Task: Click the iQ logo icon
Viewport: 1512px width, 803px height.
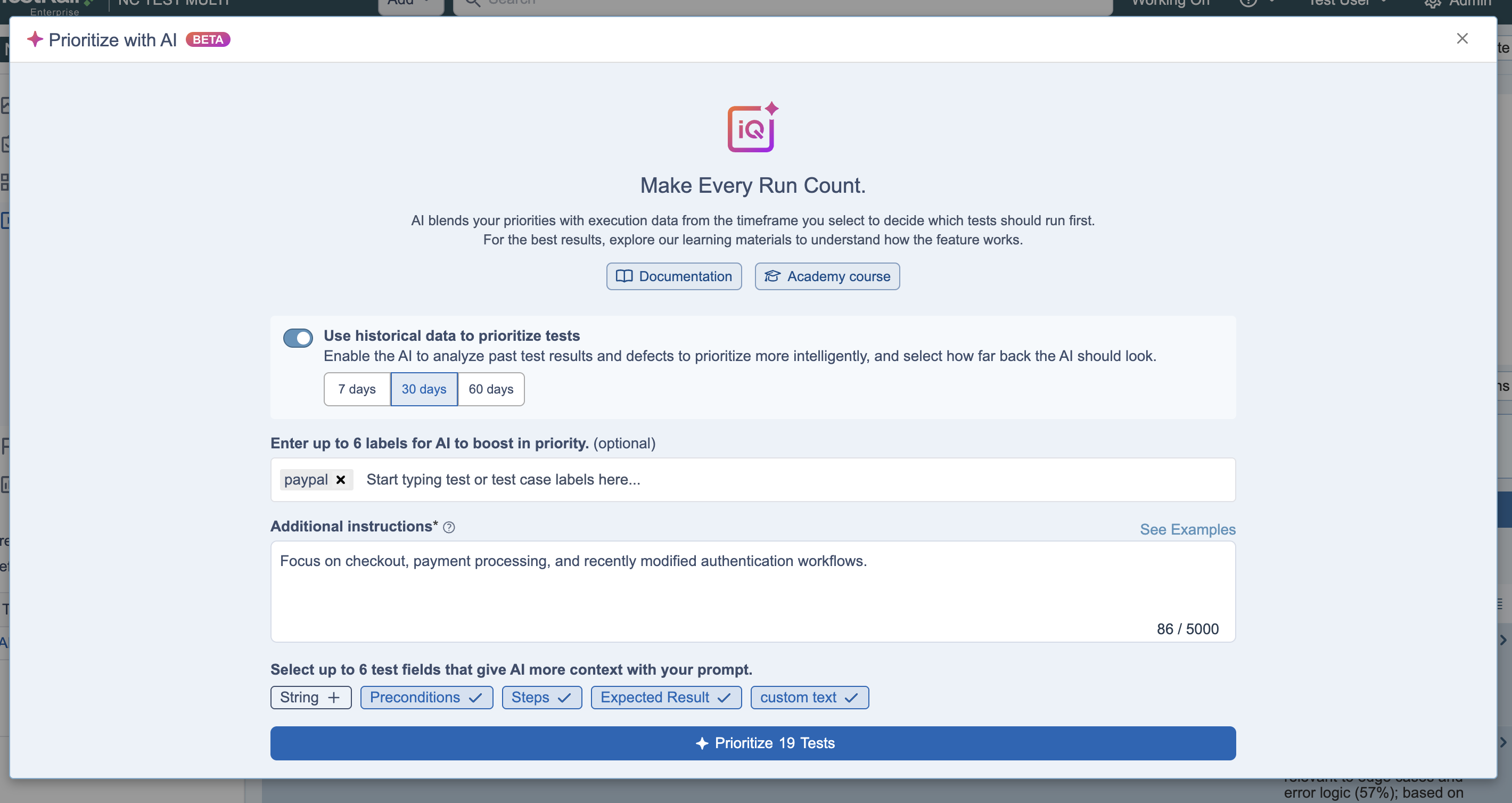Action: pos(752,127)
